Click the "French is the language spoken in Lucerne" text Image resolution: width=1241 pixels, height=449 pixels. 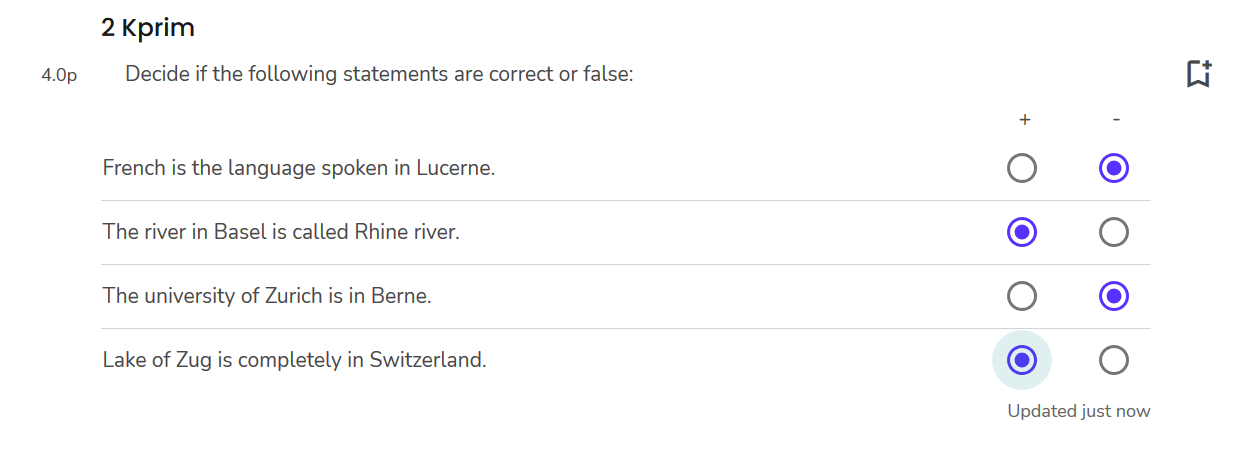(x=298, y=168)
